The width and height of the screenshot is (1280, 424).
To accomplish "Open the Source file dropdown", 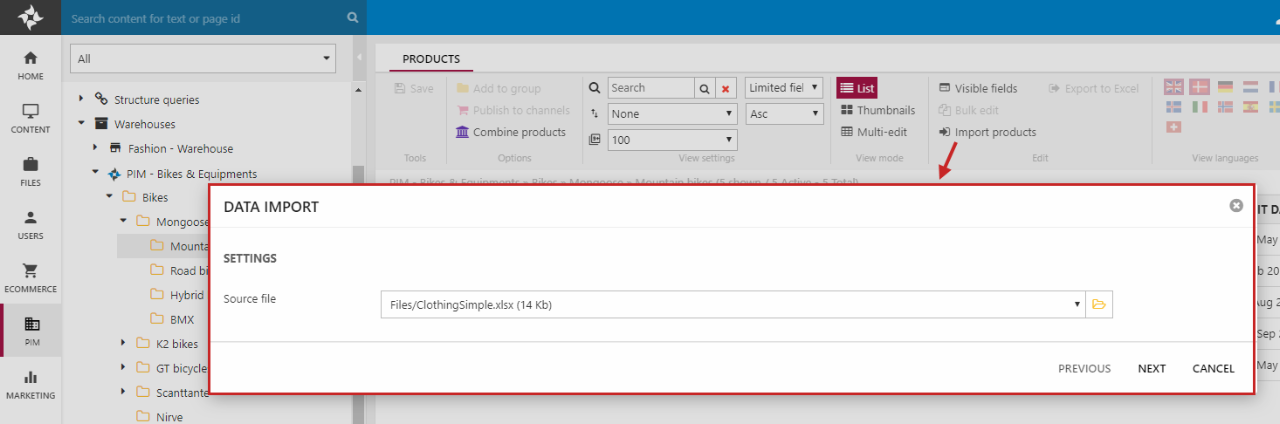I will point(1077,304).
